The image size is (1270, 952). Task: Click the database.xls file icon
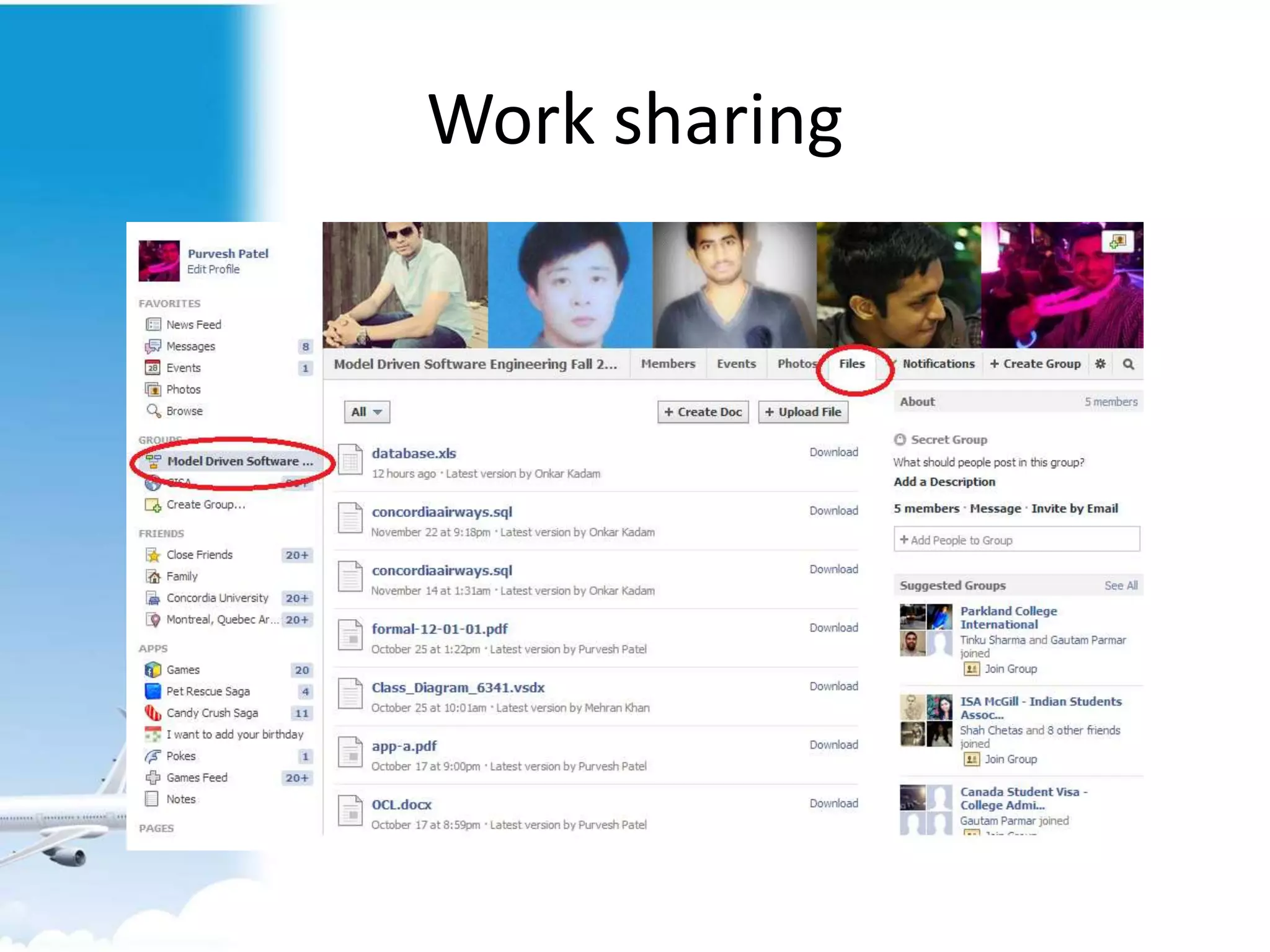tap(350, 461)
